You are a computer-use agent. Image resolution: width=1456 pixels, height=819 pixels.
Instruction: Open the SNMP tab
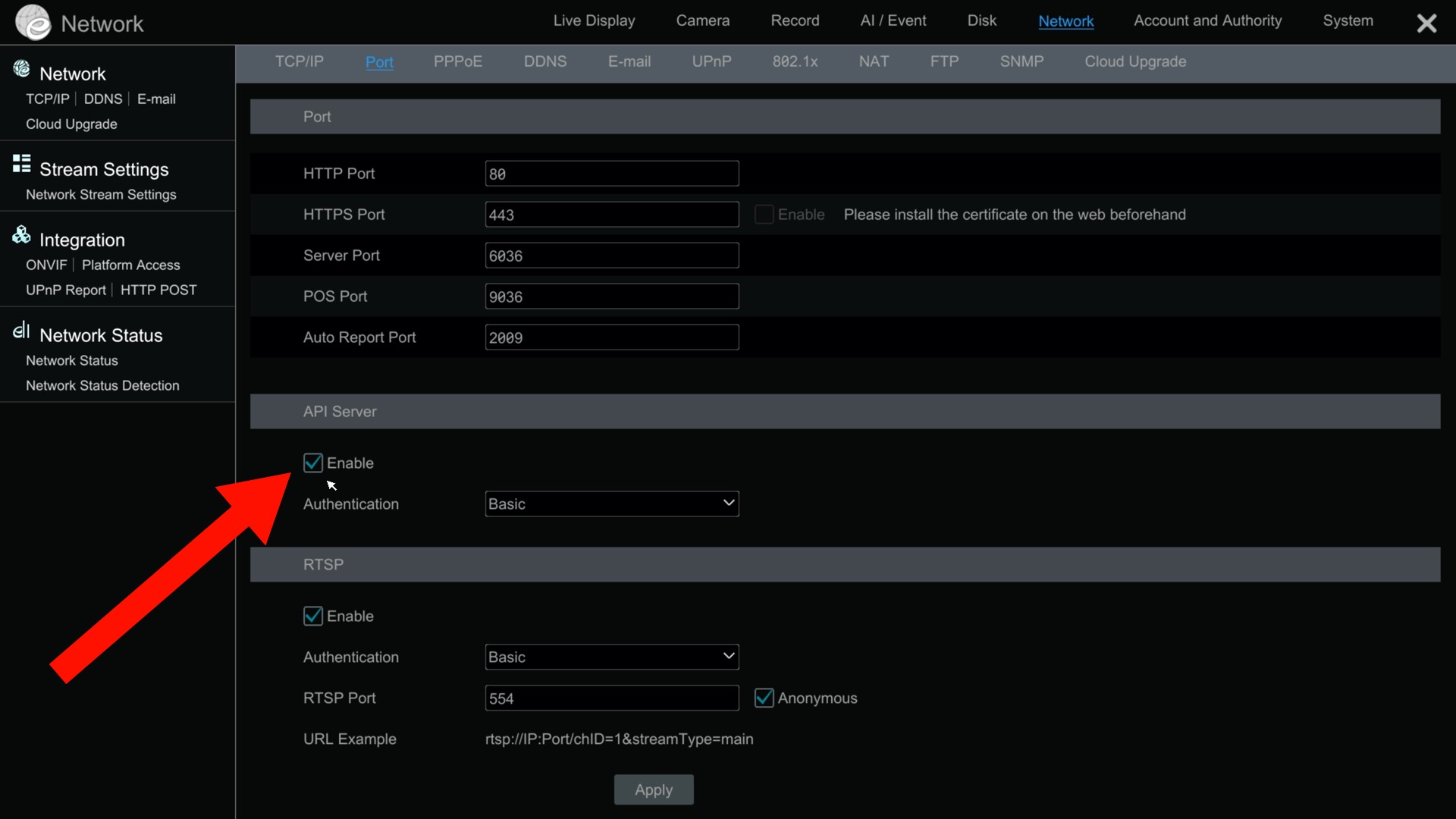click(x=1021, y=61)
